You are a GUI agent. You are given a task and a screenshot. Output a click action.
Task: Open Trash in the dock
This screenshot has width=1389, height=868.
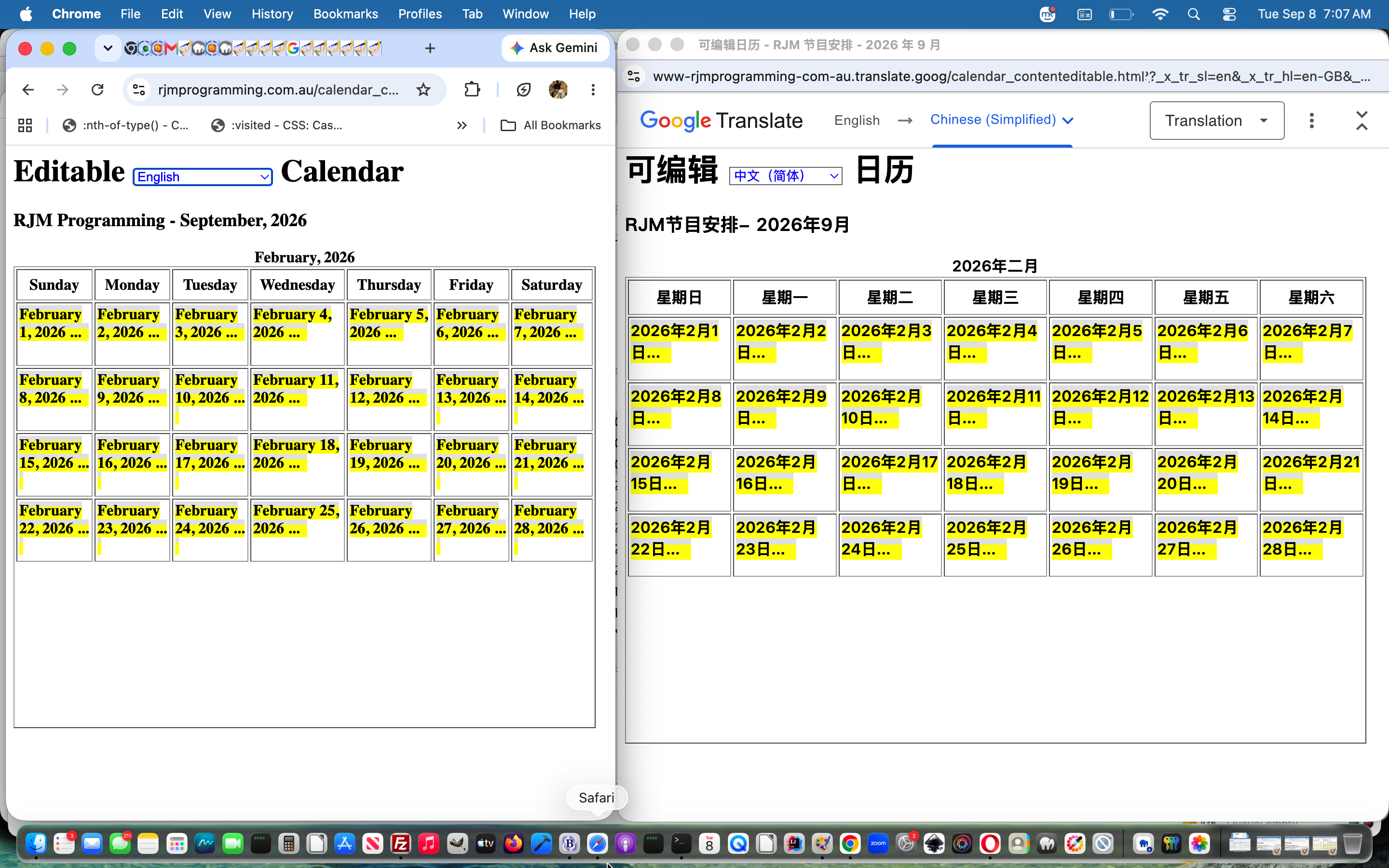1352,843
